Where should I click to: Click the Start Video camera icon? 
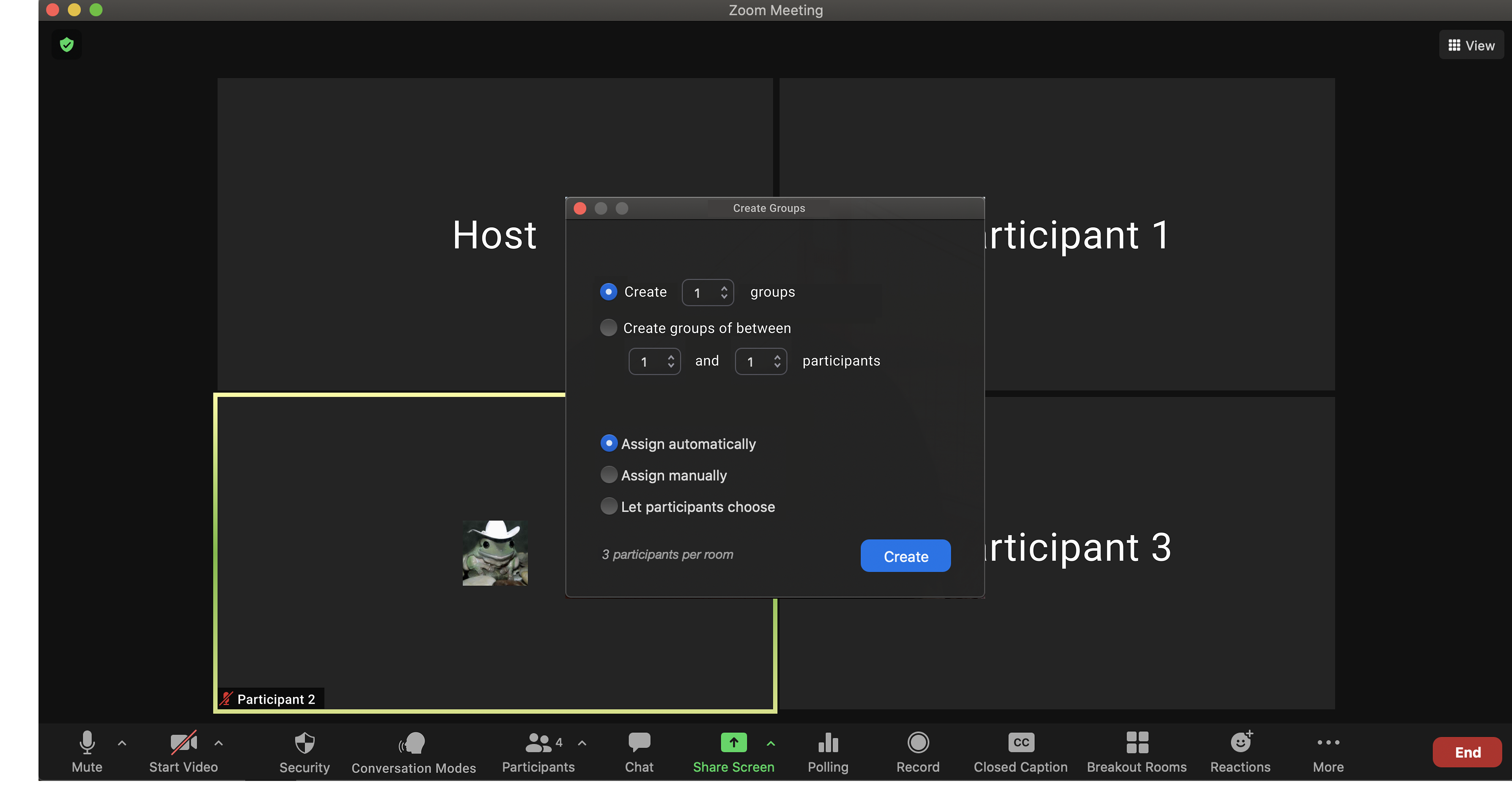tap(184, 742)
